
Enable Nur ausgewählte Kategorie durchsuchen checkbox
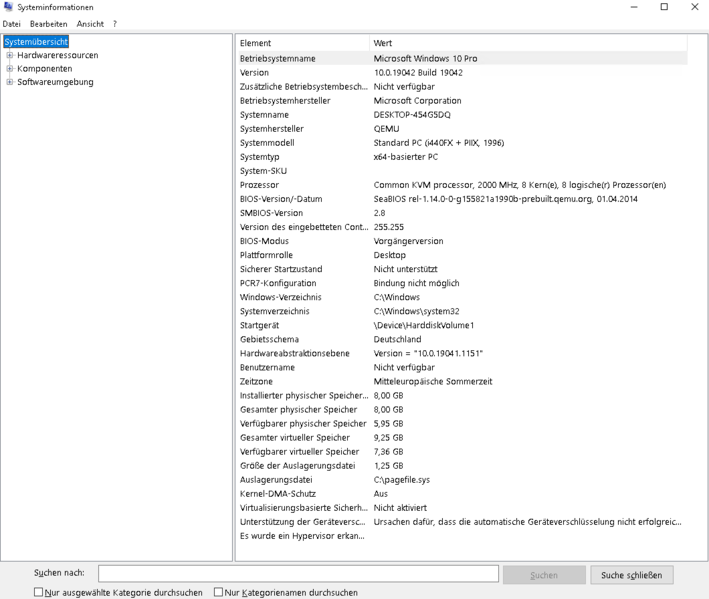tap(39, 592)
